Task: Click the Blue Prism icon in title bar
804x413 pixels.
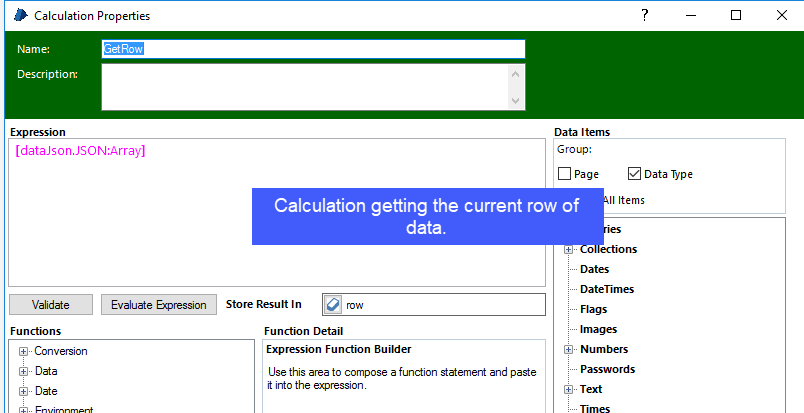Action: click(x=19, y=15)
